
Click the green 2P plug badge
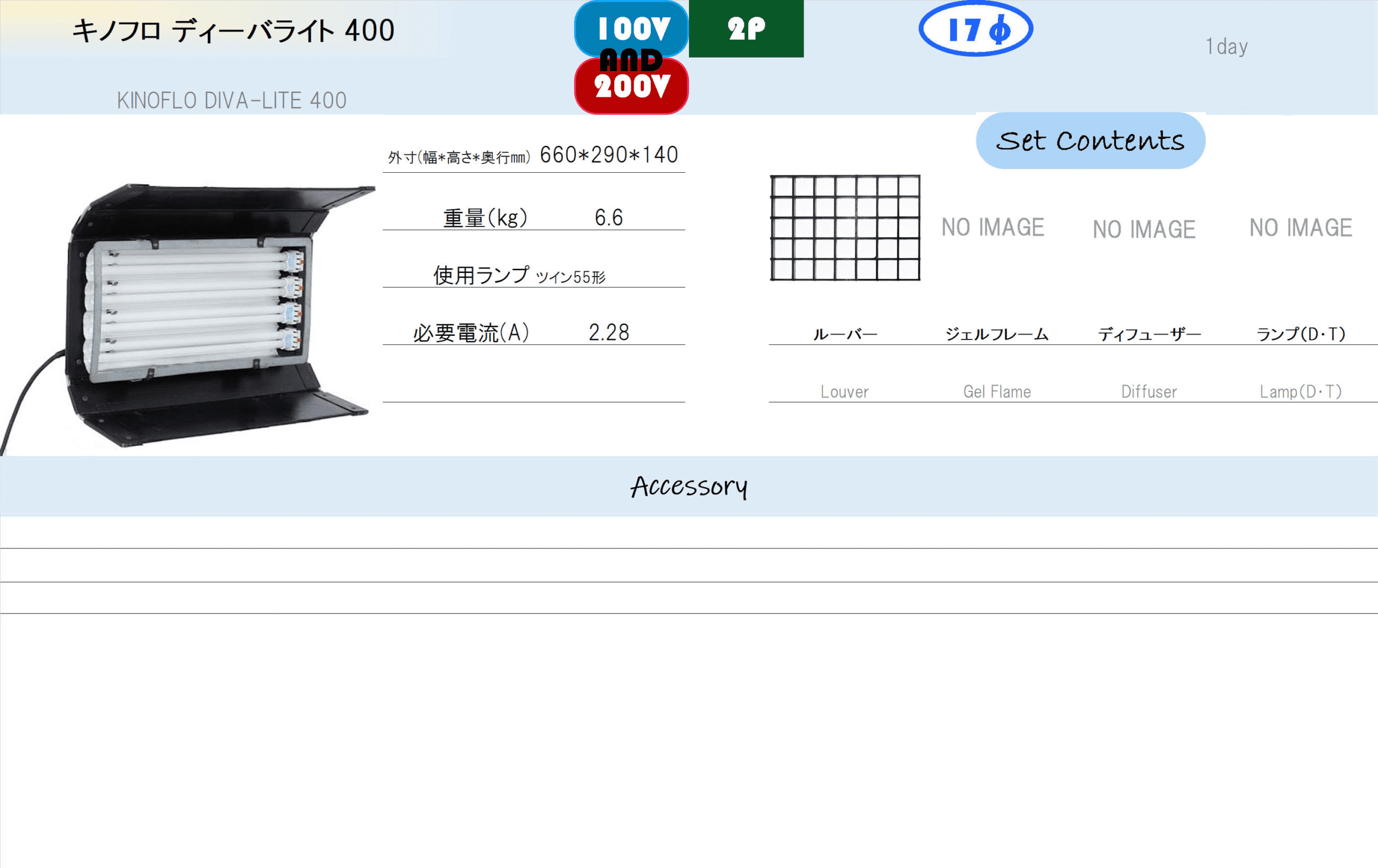pos(746,28)
